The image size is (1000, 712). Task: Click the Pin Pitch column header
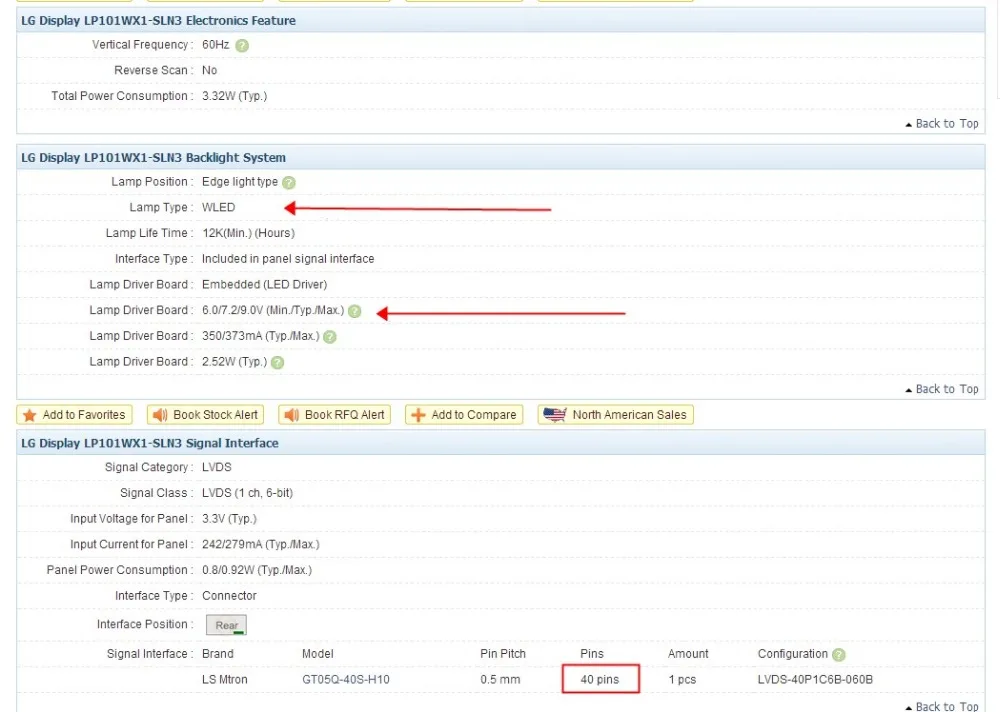(x=503, y=654)
